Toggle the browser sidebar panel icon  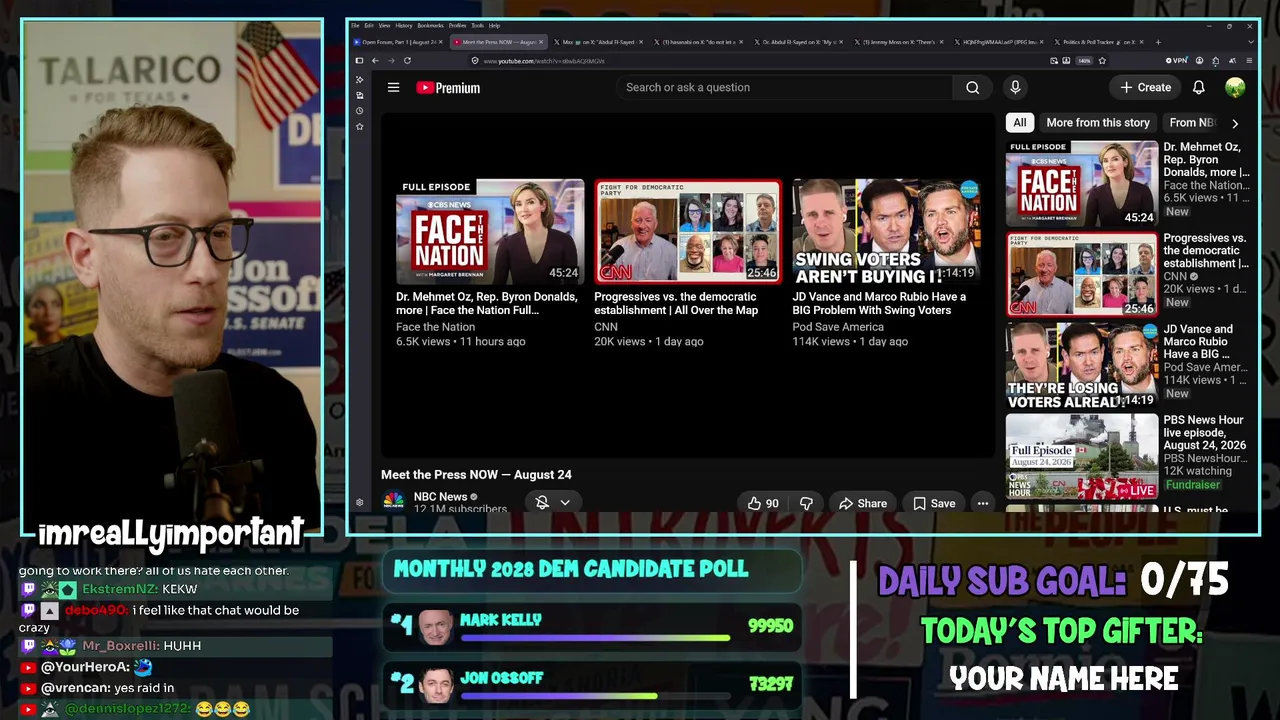click(x=359, y=61)
